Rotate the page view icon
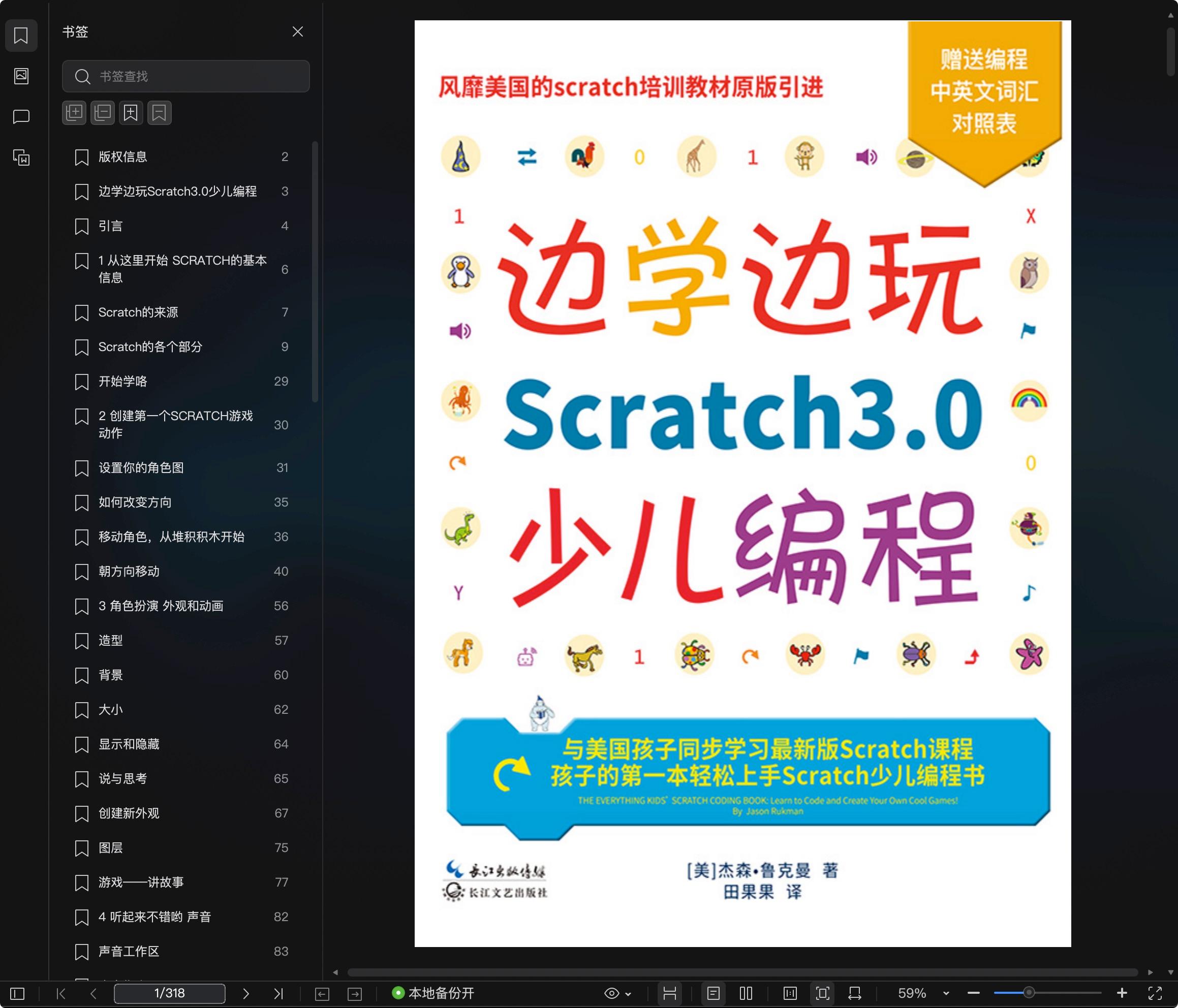Image resolution: width=1178 pixels, height=1008 pixels. tap(854, 993)
